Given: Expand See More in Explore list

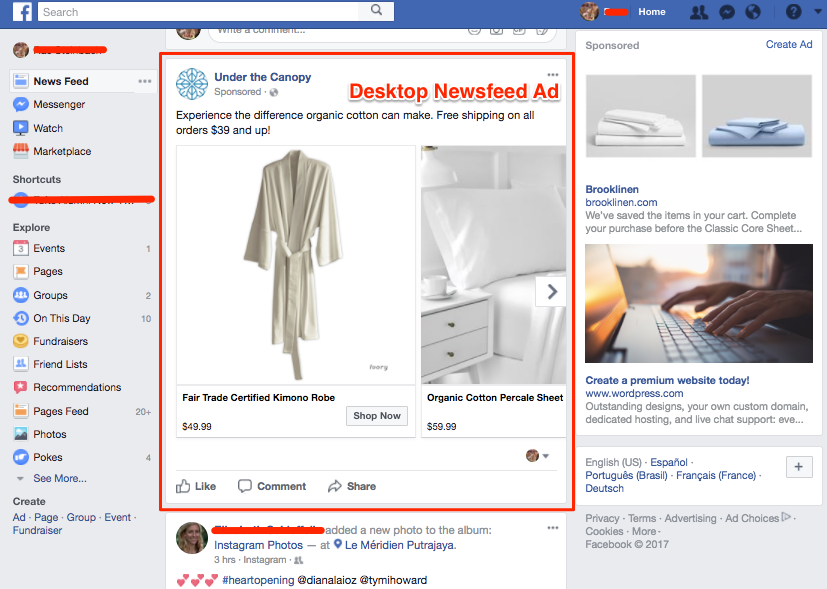Looking at the screenshot, I should [59, 479].
